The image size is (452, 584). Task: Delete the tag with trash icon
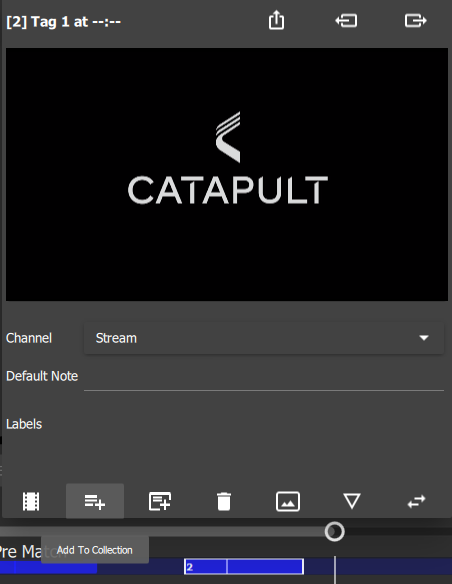pyautogui.click(x=224, y=501)
